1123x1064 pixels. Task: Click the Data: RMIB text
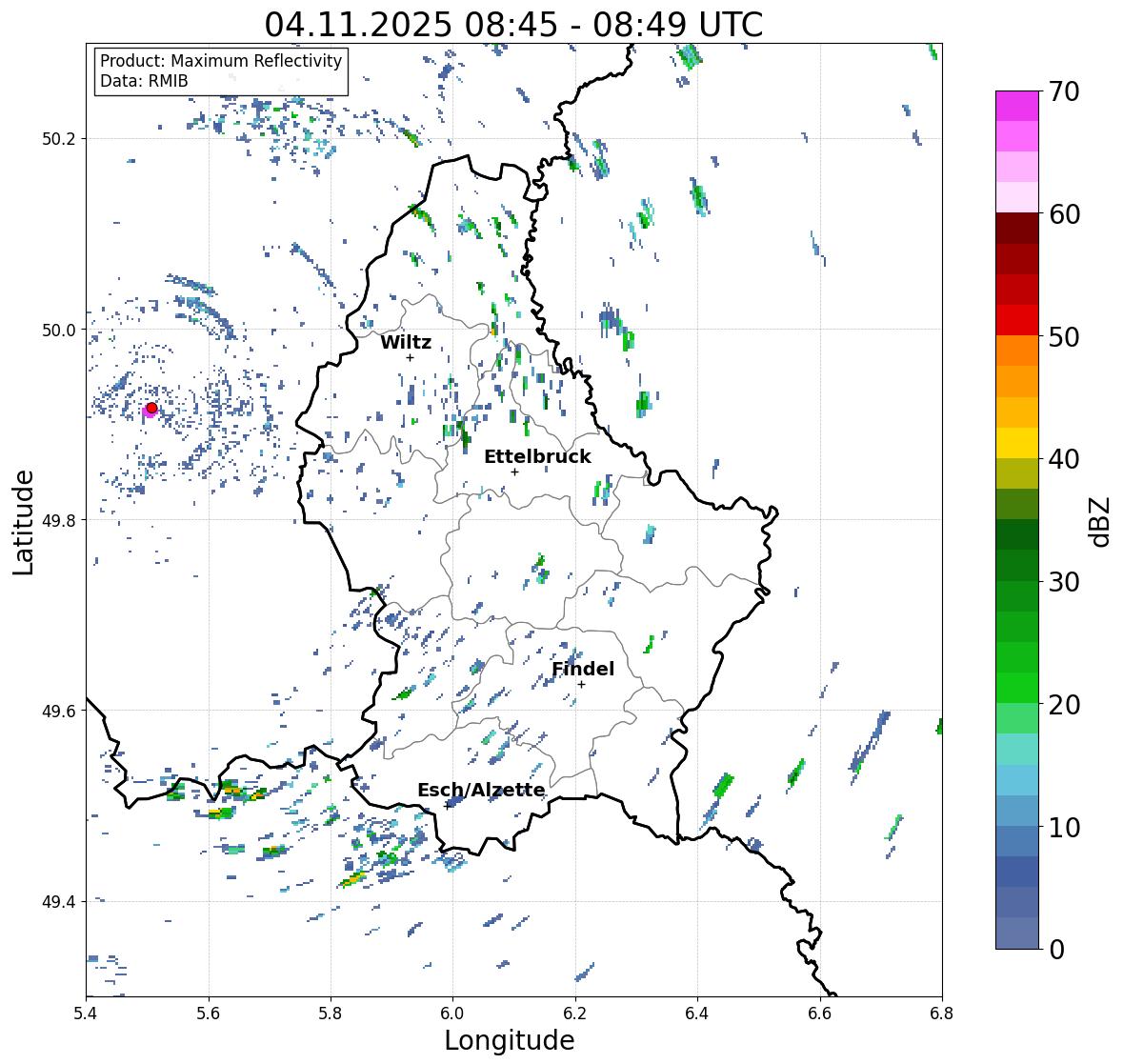click(144, 81)
